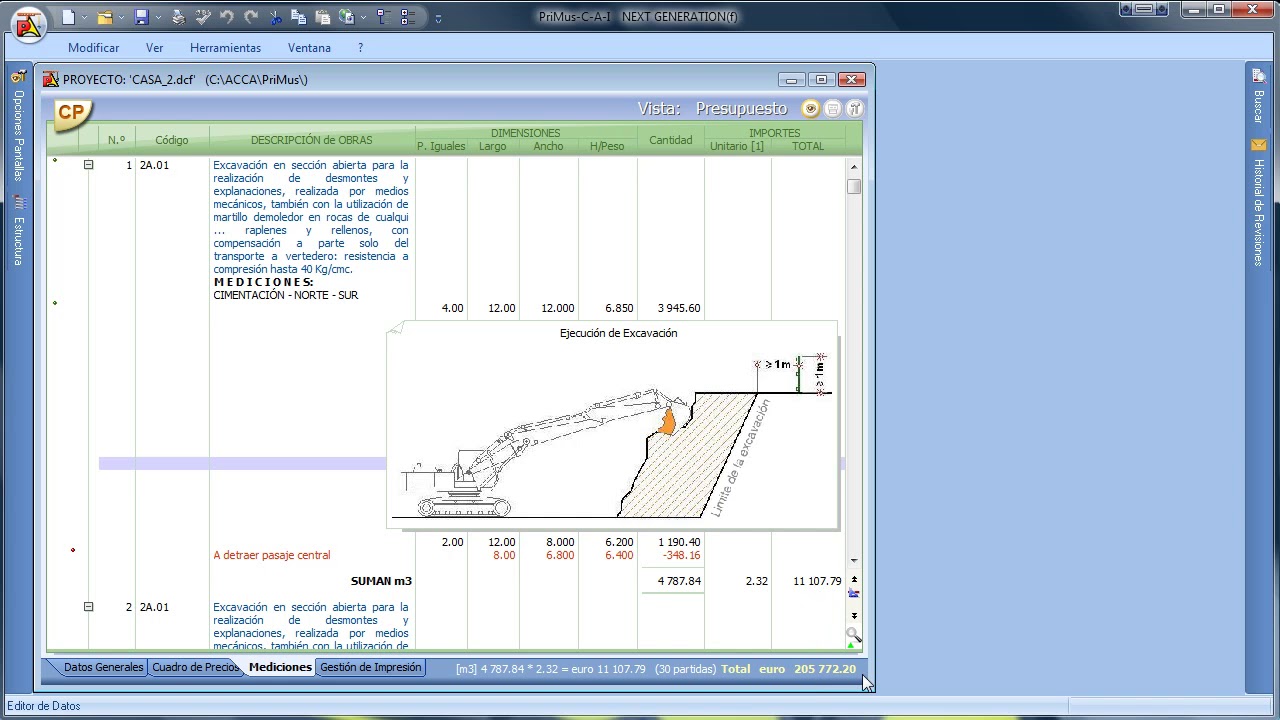
Task: Open the dropdown arrow next to New document
Action: pos(84,18)
